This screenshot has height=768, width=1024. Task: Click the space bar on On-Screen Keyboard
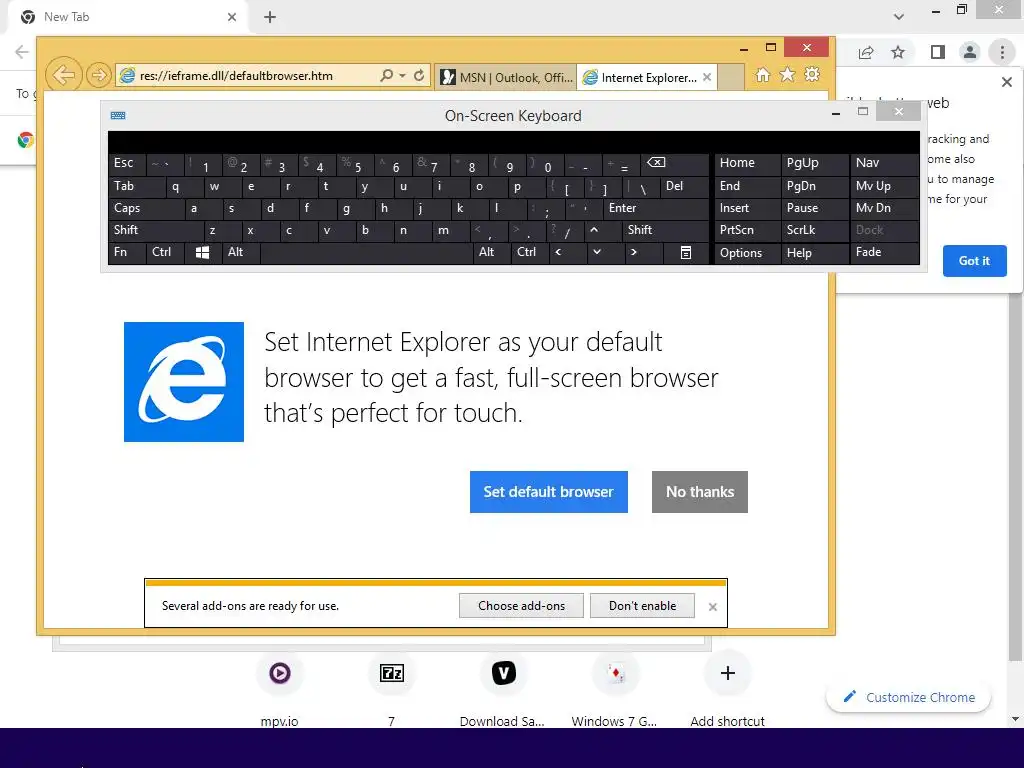[x=367, y=253]
